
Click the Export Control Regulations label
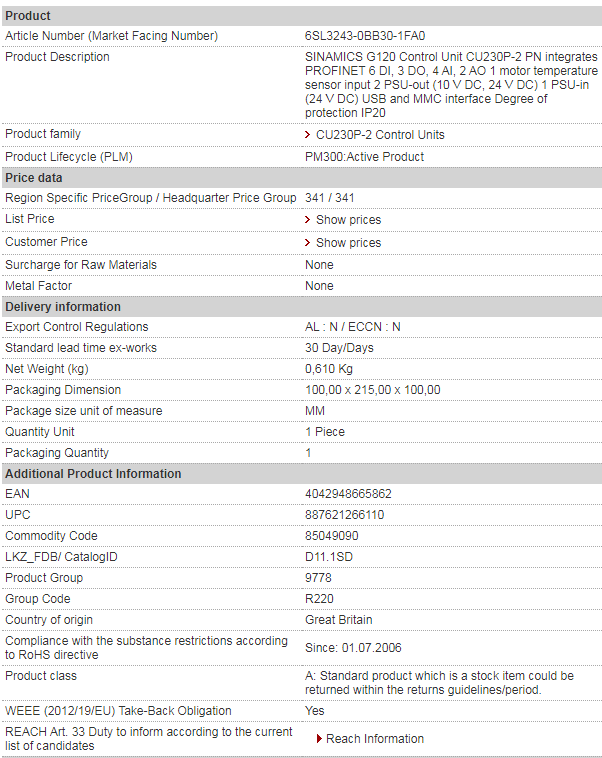point(76,327)
